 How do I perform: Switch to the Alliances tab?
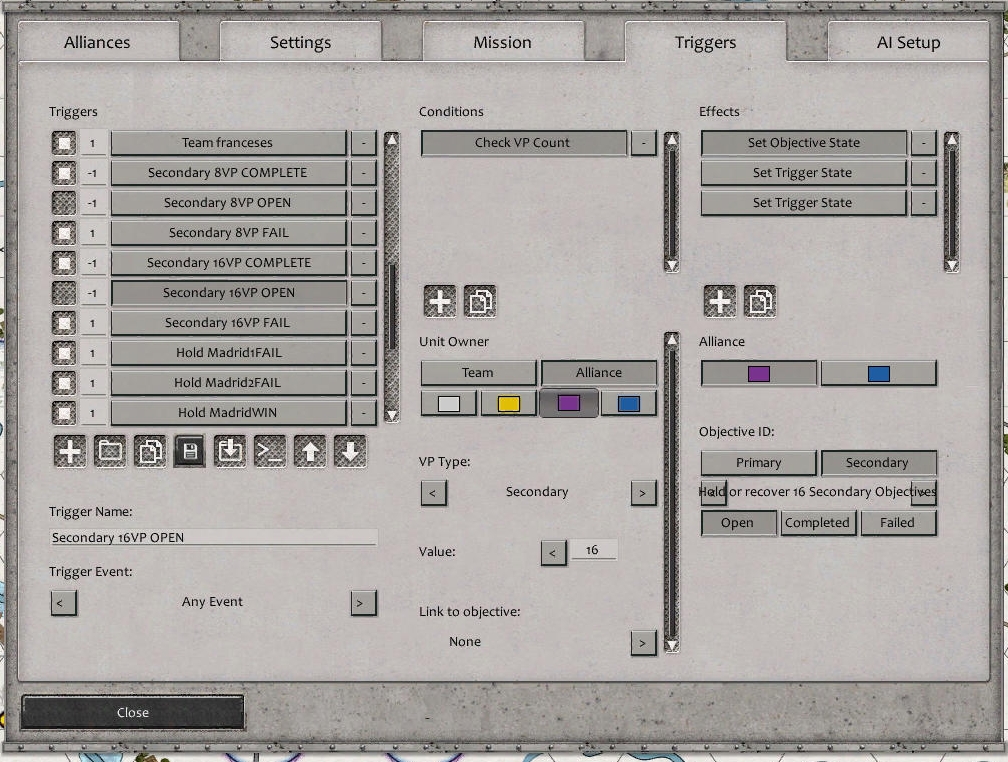[98, 42]
